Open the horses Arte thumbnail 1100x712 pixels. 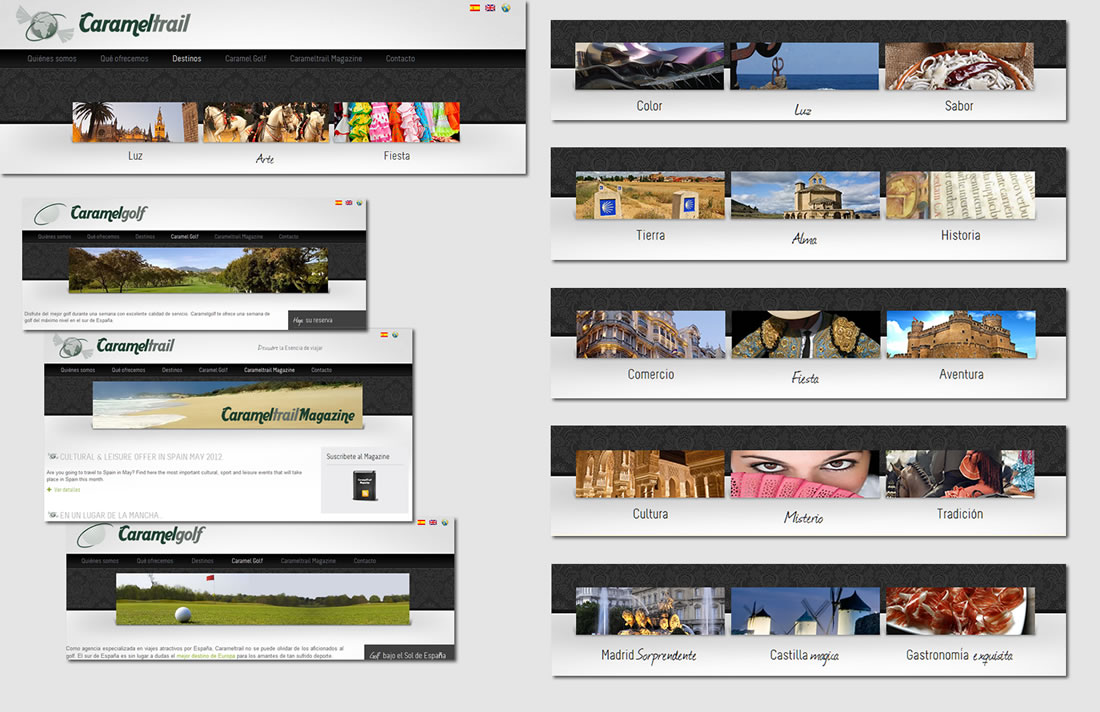pyautogui.click(x=265, y=122)
